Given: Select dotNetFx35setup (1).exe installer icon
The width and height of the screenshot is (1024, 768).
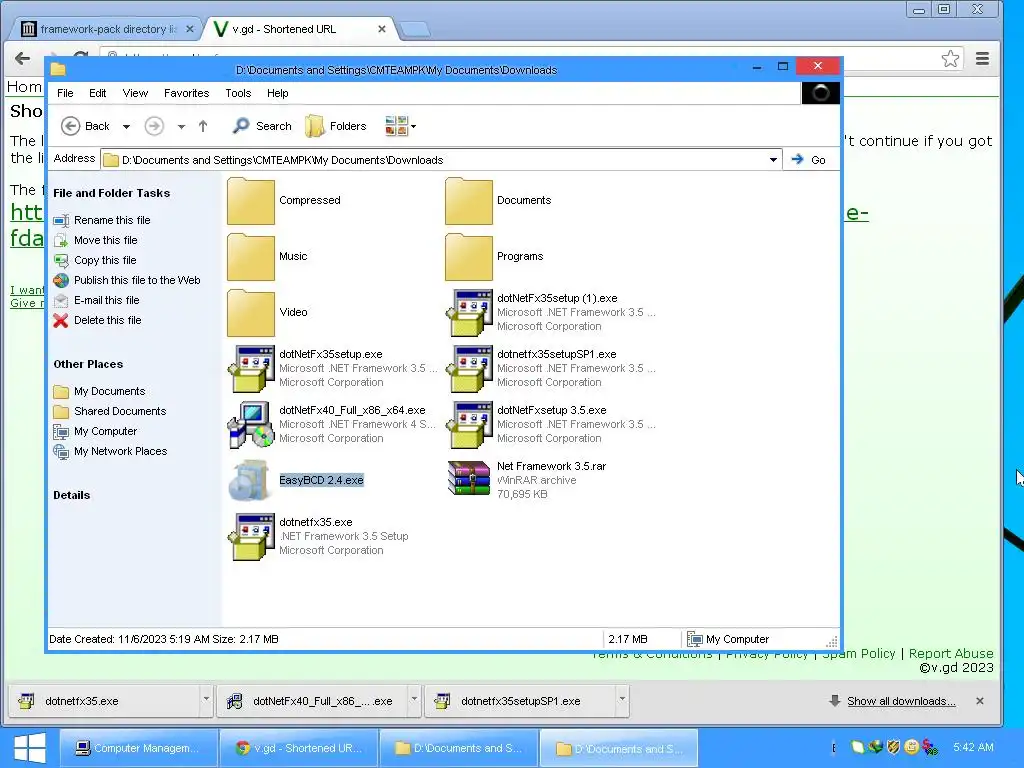Looking at the screenshot, I should click(469, 313).
